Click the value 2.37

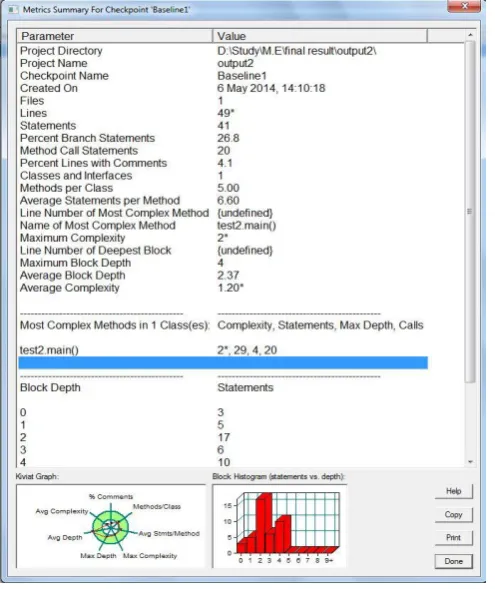(228, 275)
